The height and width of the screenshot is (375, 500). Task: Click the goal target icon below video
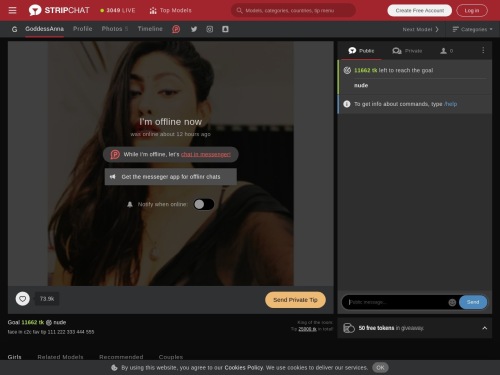(x=49, y=323)
